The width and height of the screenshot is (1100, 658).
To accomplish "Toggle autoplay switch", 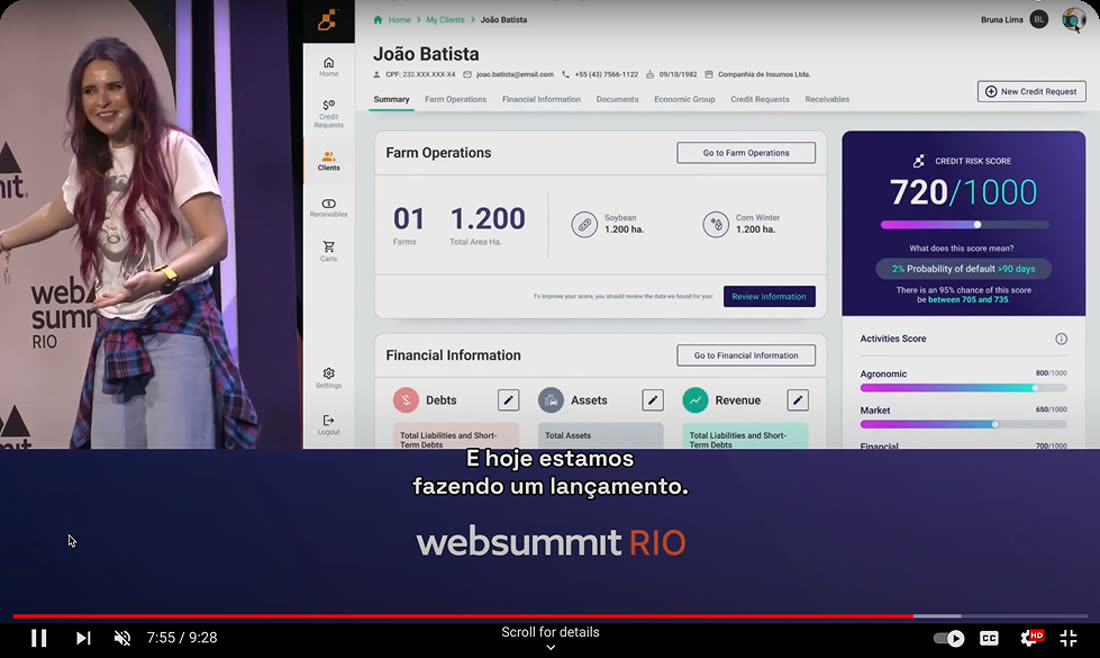I will click(948, 638).
